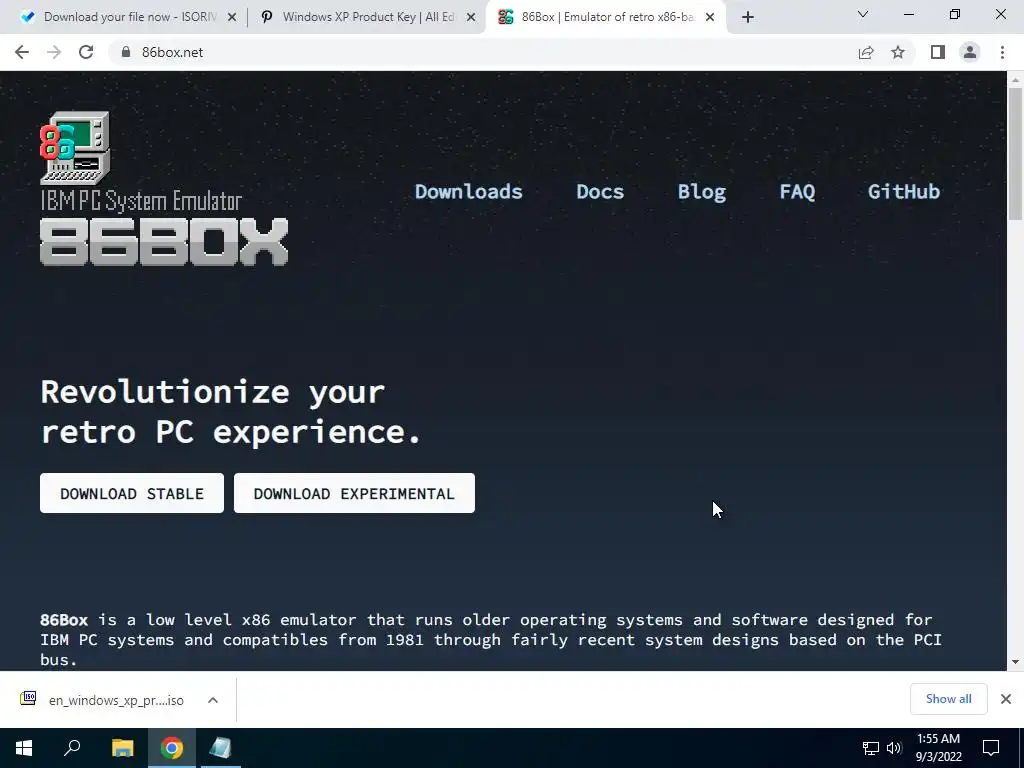
Task: Open the FAQ nav link
Action: pos(797,192)
